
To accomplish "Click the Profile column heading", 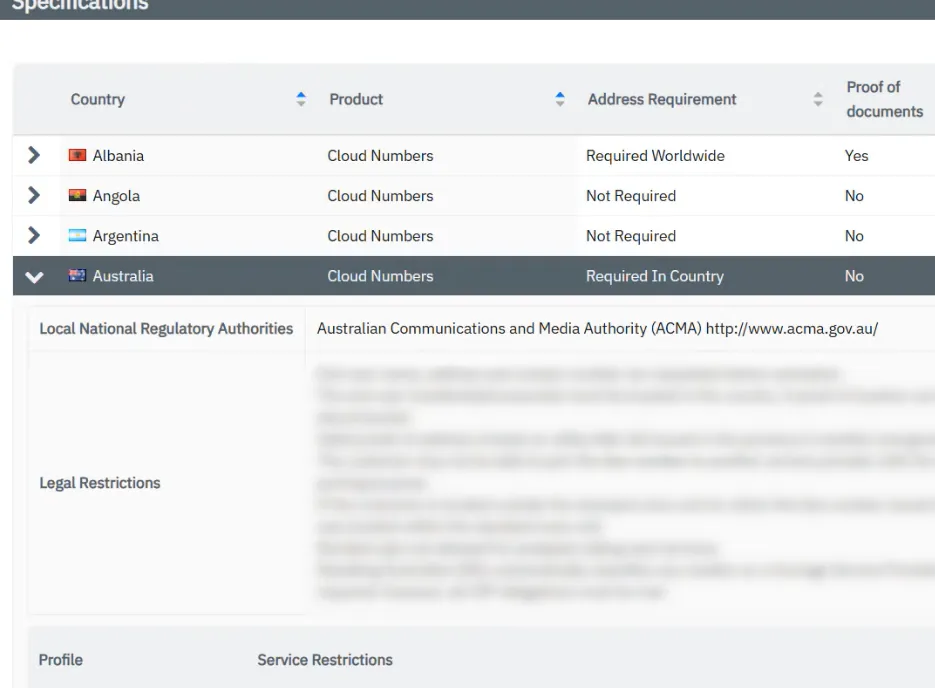I will pyautogui.click(x=61, y=660).
